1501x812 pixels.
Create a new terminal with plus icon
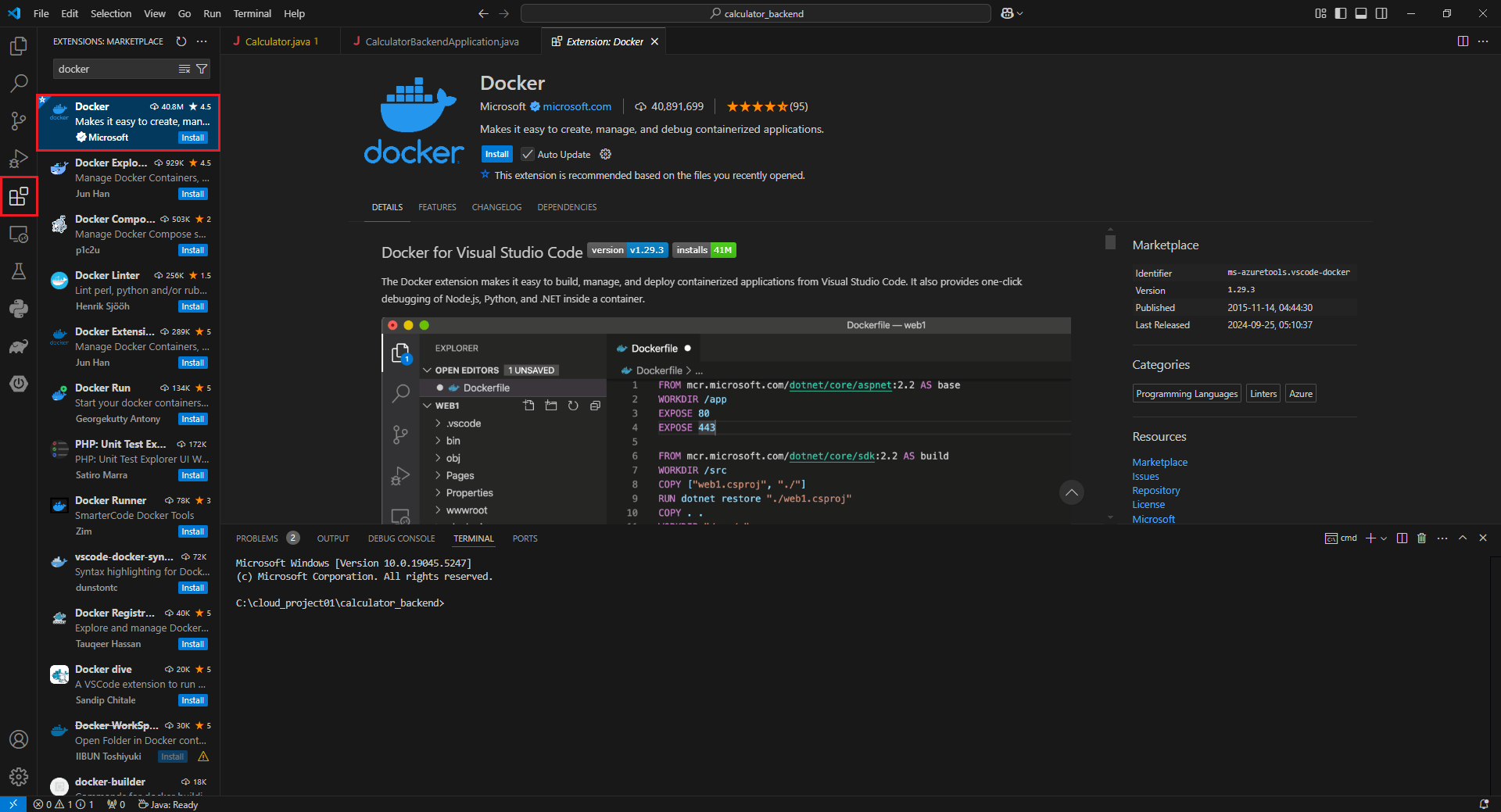point(1370,538)
